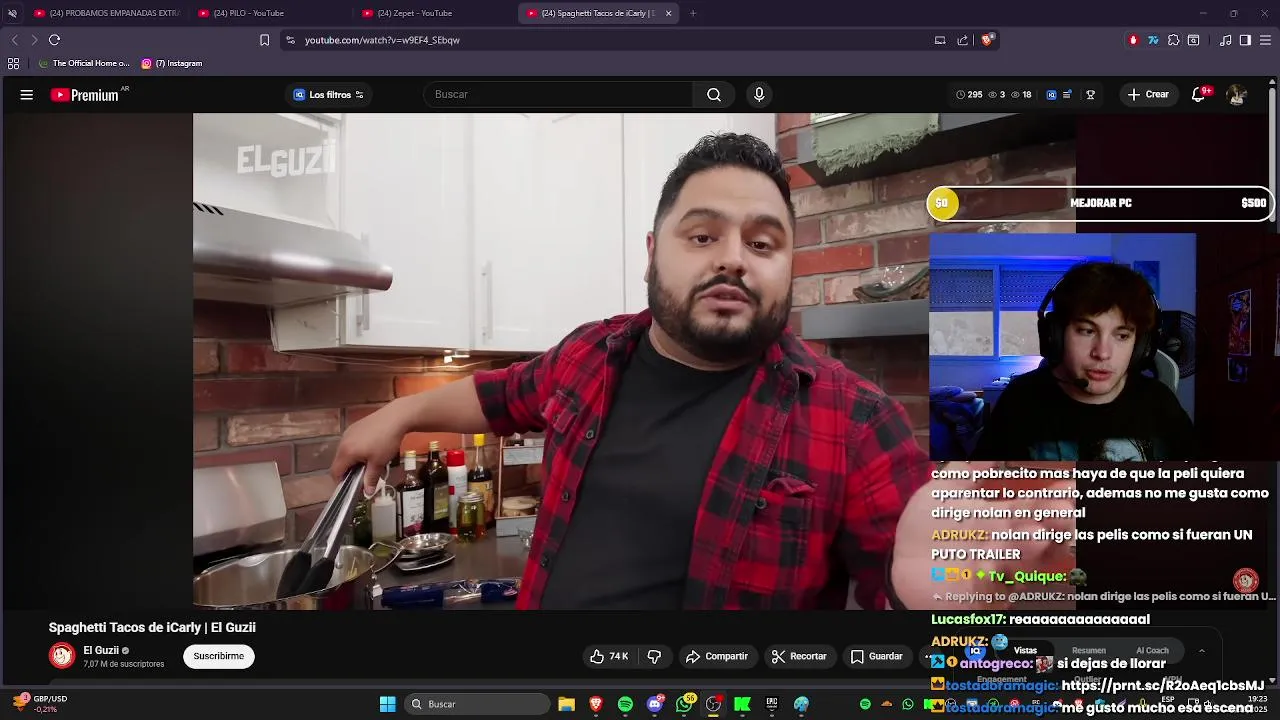Open The Official Home bookmark

pyautogui.click(x=83, y=63)
